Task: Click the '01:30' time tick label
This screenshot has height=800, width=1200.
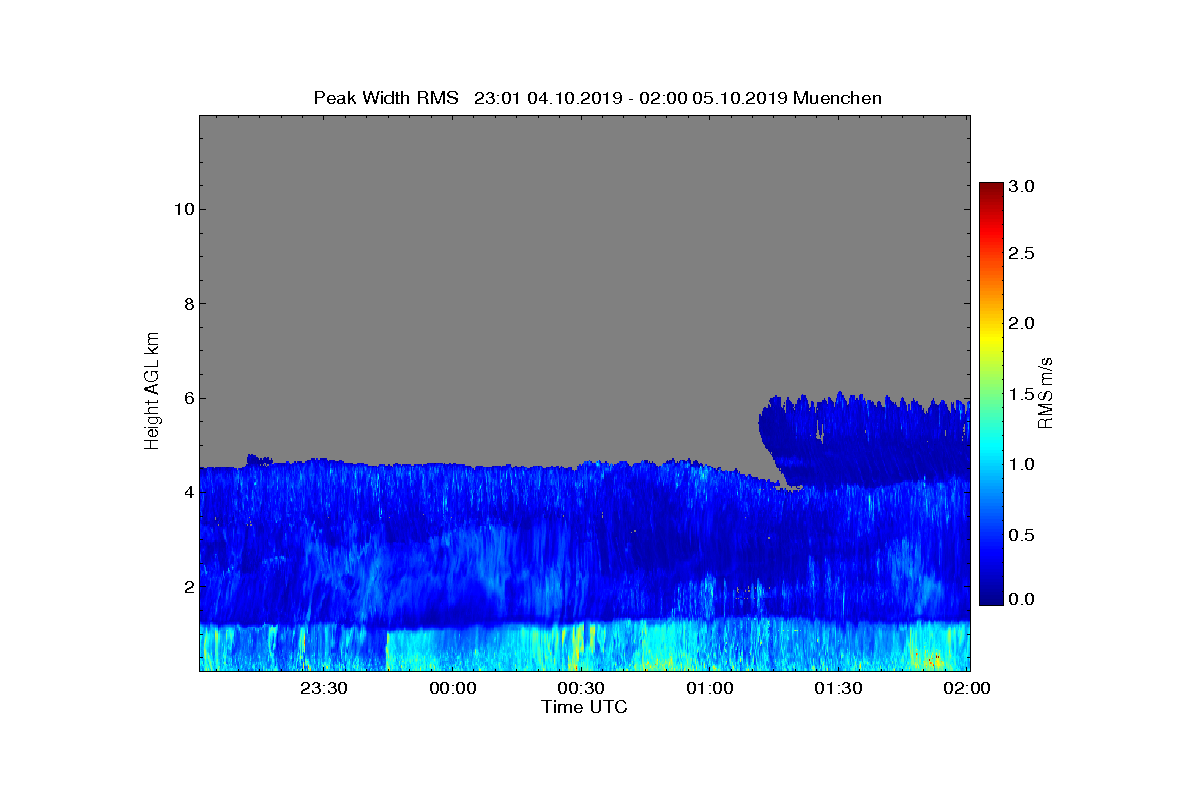Action: point(838,688)
